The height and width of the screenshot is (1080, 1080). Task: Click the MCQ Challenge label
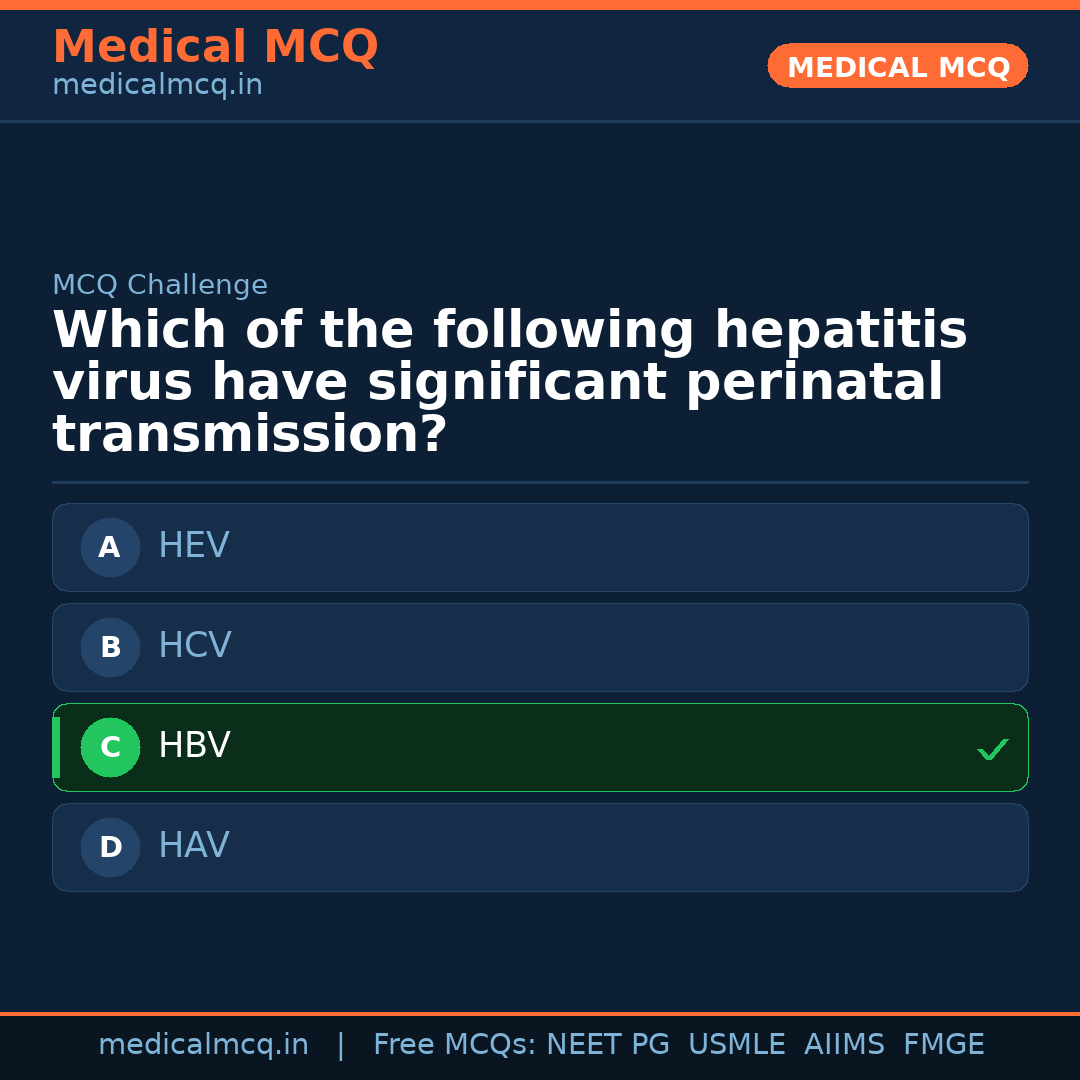click(160, 285)
